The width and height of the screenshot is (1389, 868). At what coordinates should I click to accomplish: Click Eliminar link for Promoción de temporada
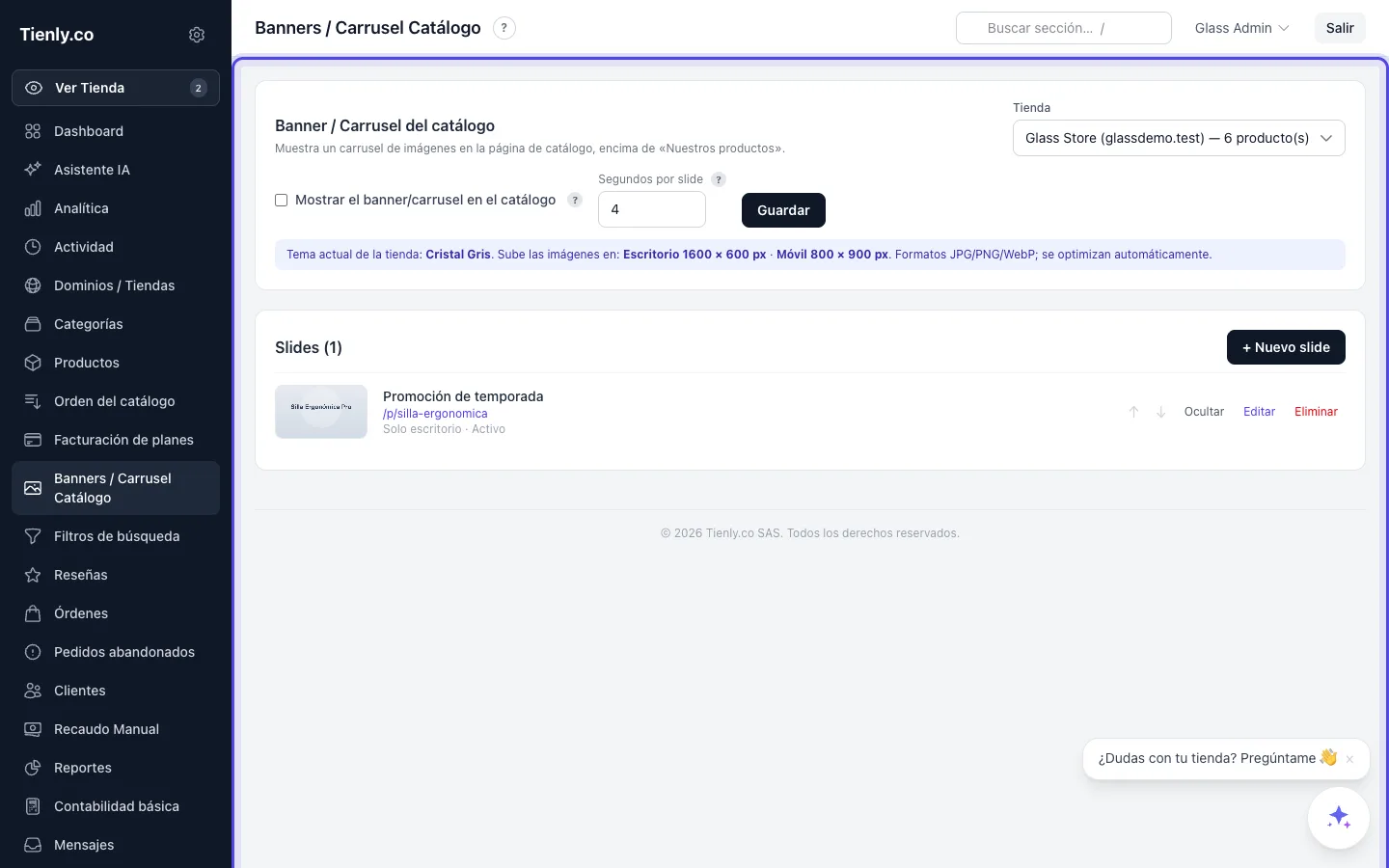[x=1316, y=412]
